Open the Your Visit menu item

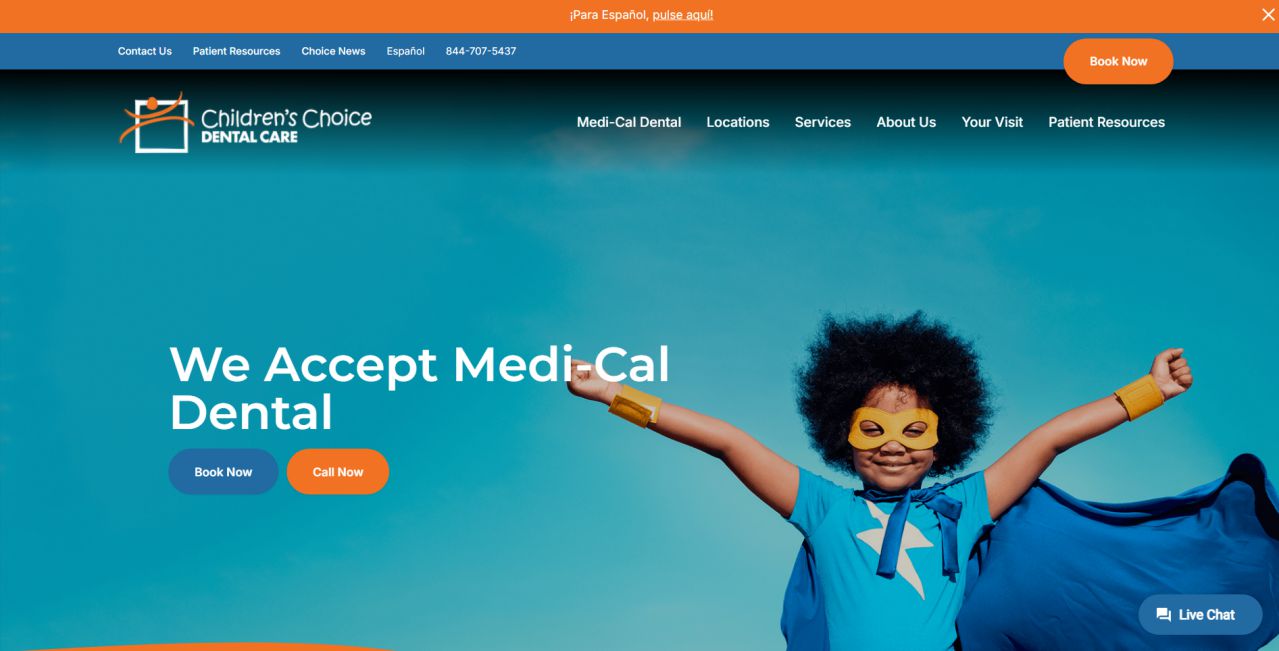pyautogui.click(x=992, y=122)
